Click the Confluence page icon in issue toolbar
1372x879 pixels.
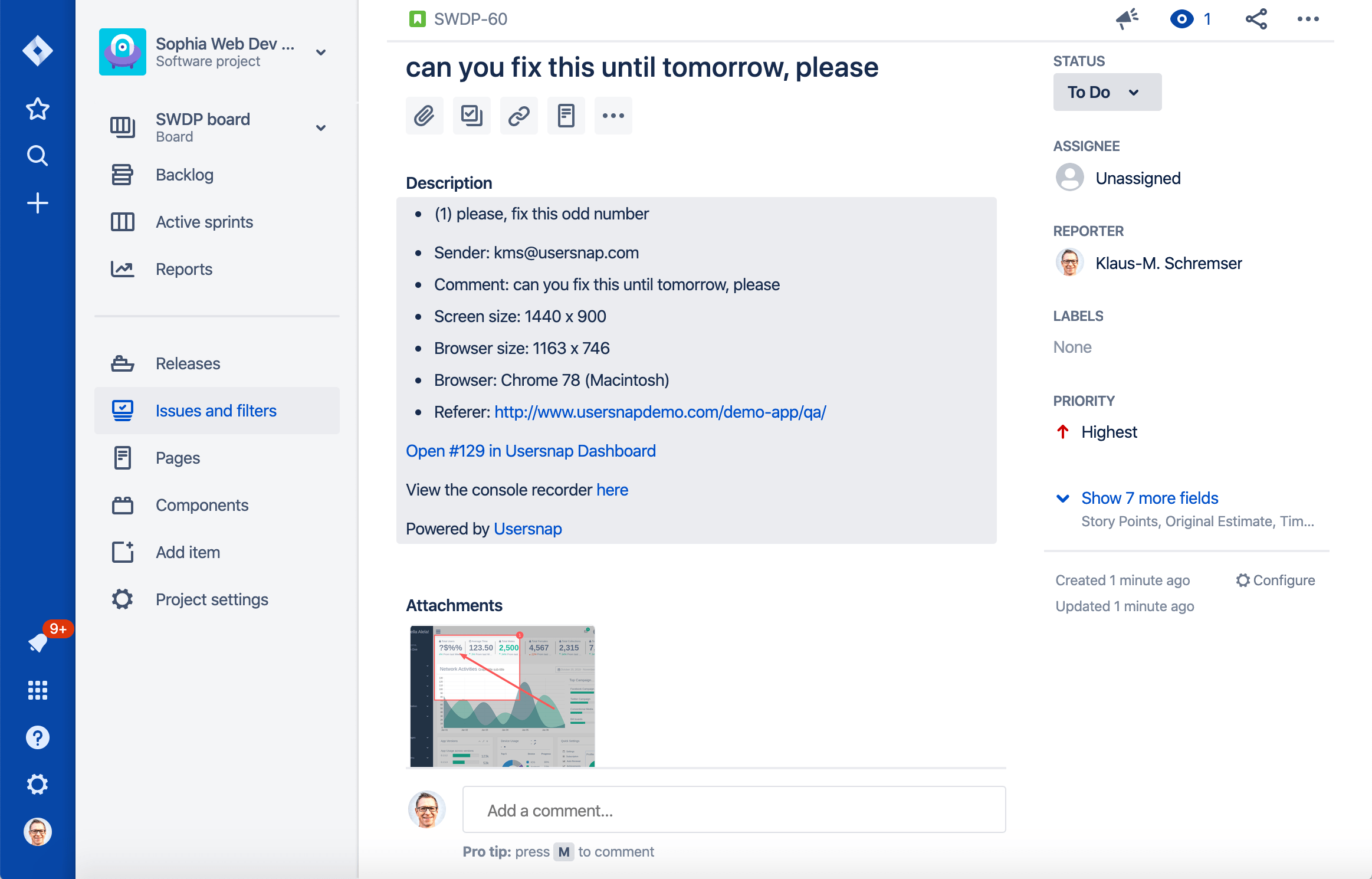[x=566, y=116]
